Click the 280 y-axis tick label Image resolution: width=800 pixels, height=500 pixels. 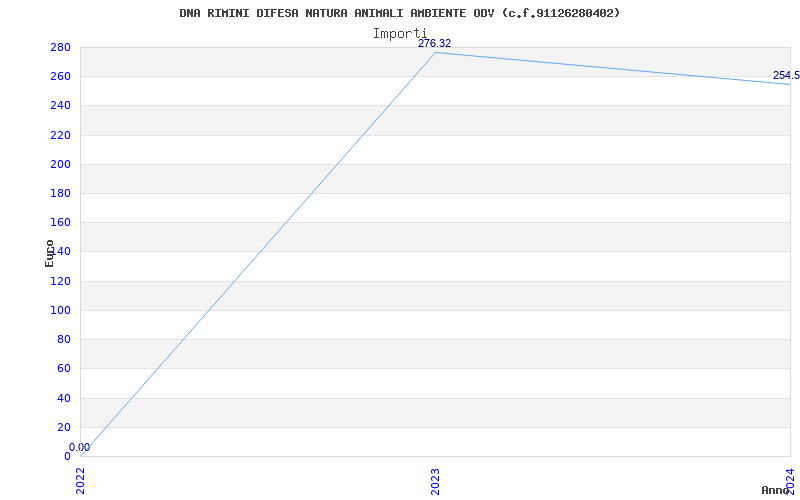(x=60, y=47)
